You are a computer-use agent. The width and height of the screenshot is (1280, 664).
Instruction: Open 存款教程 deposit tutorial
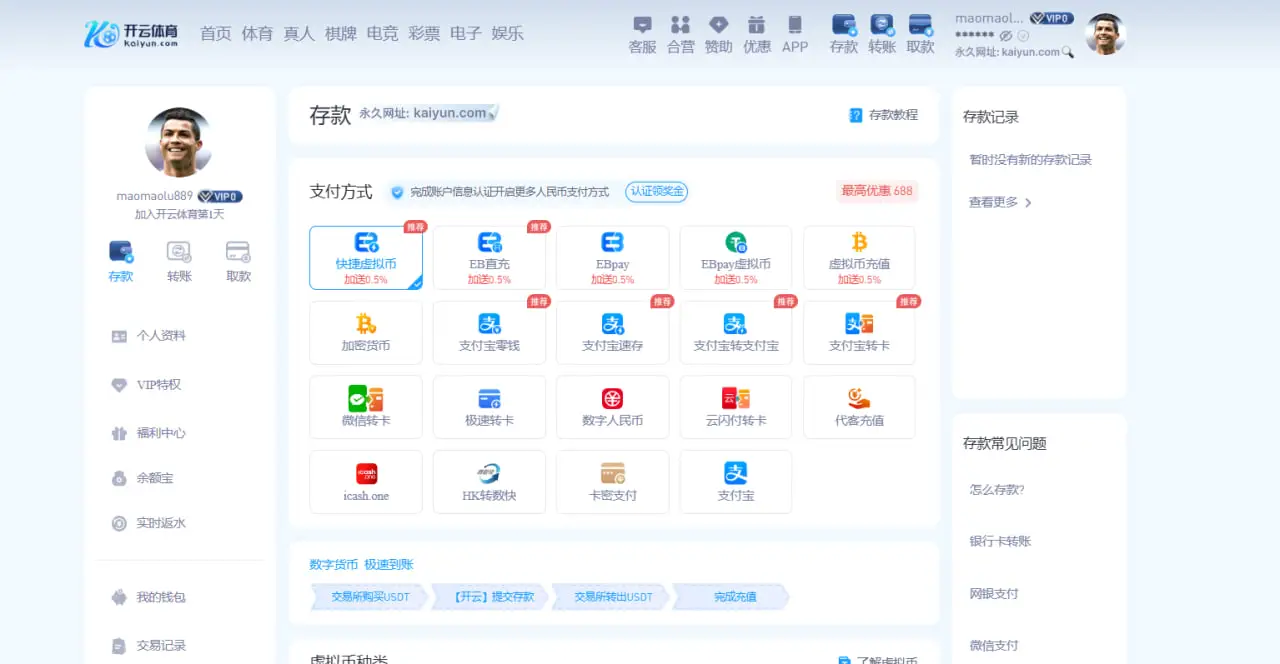[883, 115]
